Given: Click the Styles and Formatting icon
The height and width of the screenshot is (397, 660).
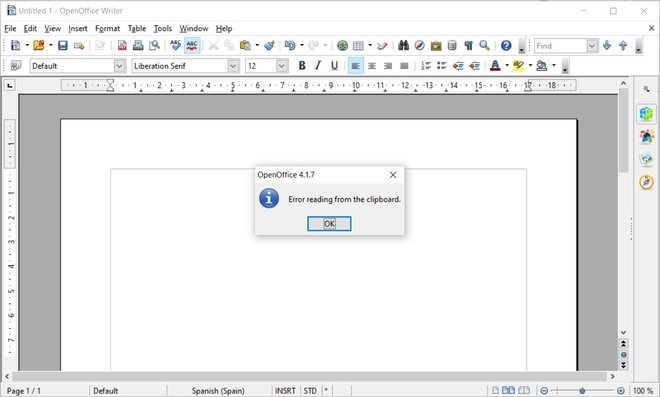Looking at the screenshot, I should click(16, 66).
